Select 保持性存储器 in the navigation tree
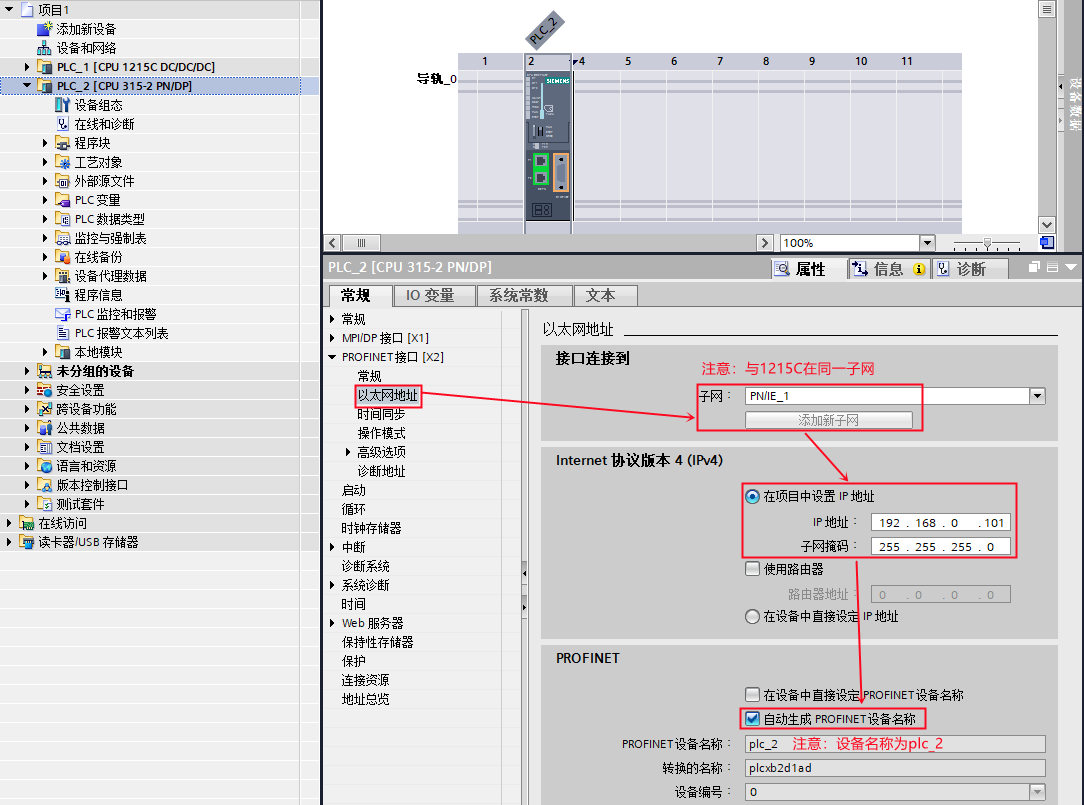Image resolution: width=1084 pixels, height=805 pixels. point(377,642)
